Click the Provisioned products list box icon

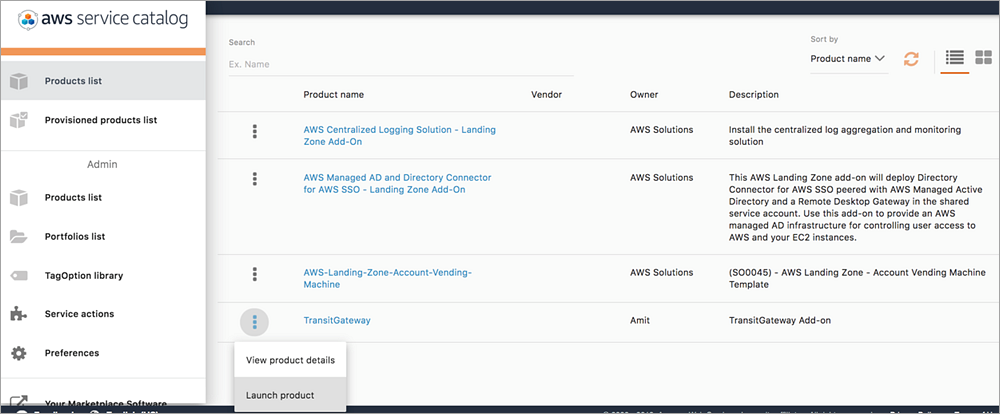(19, 120)
